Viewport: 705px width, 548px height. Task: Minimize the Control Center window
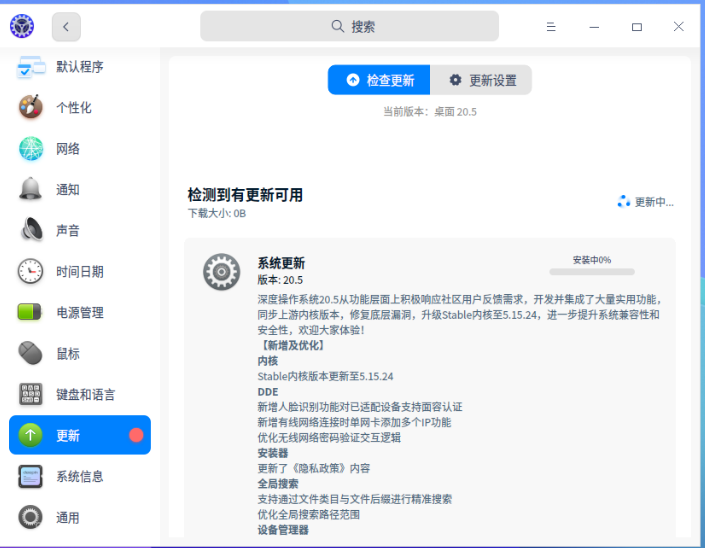[594, 27]
